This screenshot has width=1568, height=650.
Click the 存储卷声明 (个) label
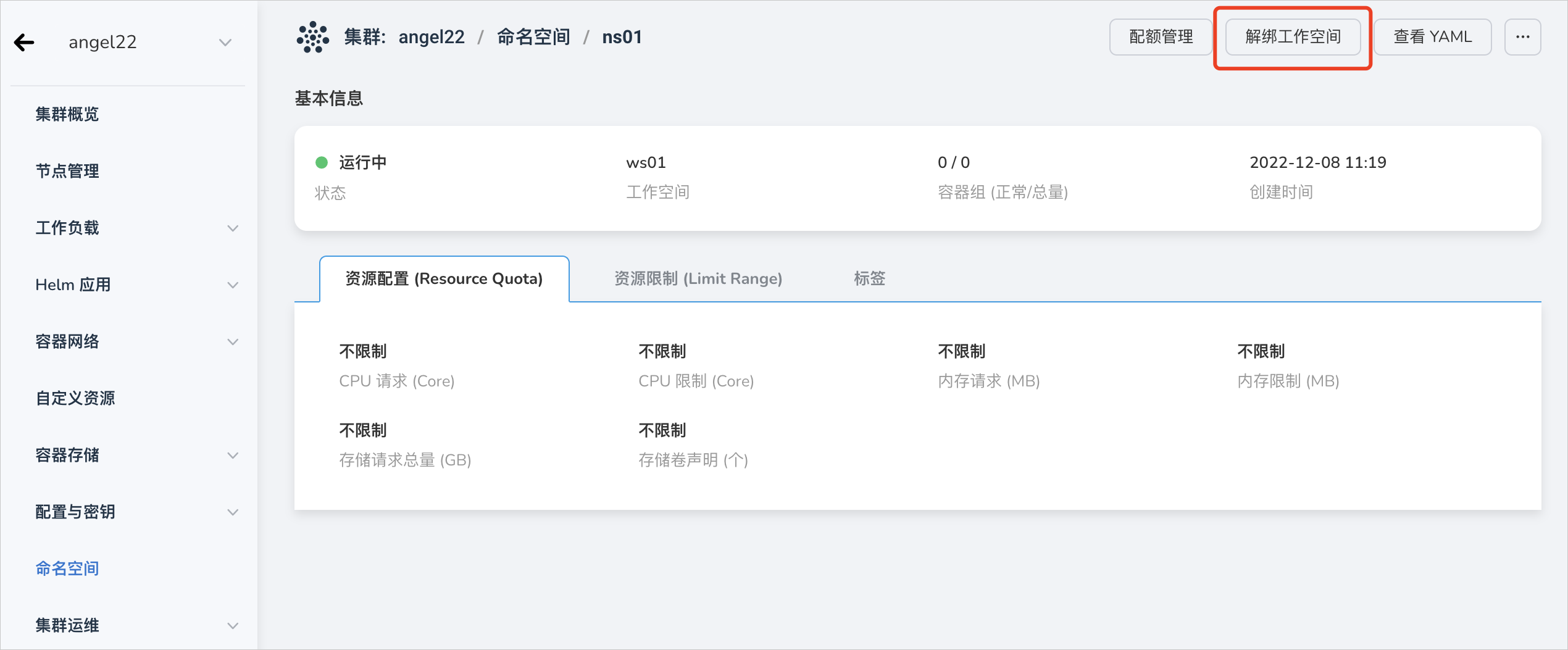tap(693, 460)
